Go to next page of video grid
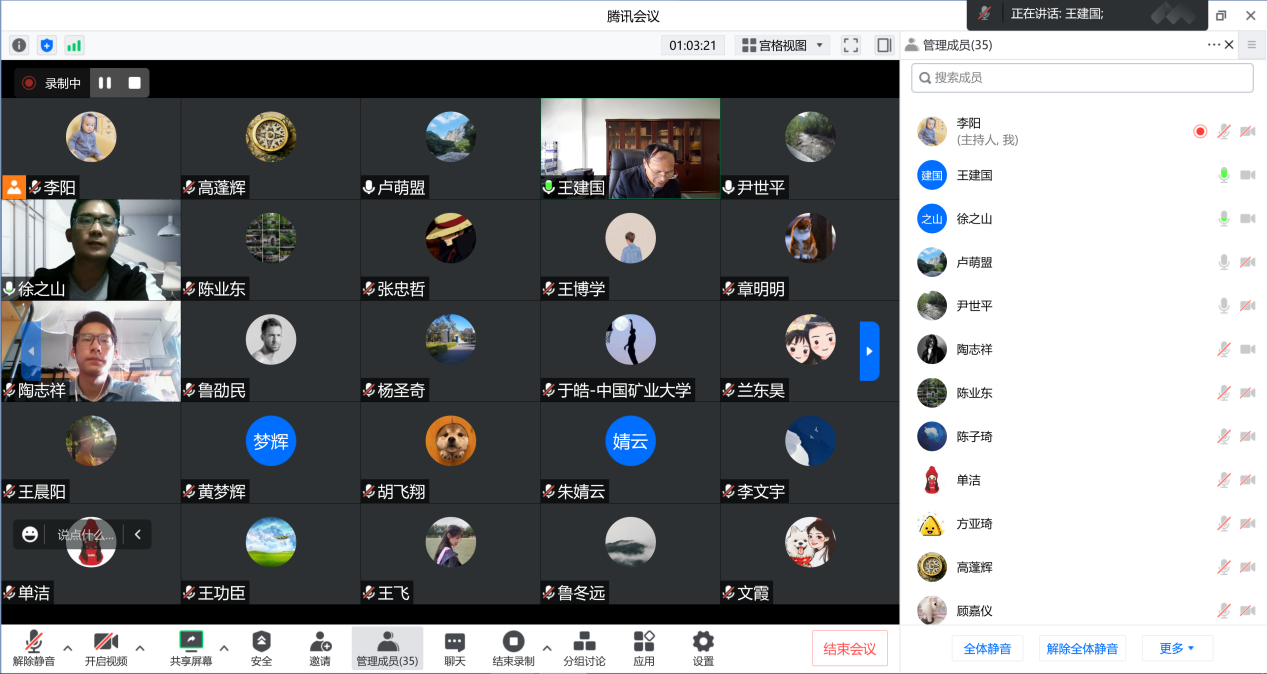 [x=869, y=351]
